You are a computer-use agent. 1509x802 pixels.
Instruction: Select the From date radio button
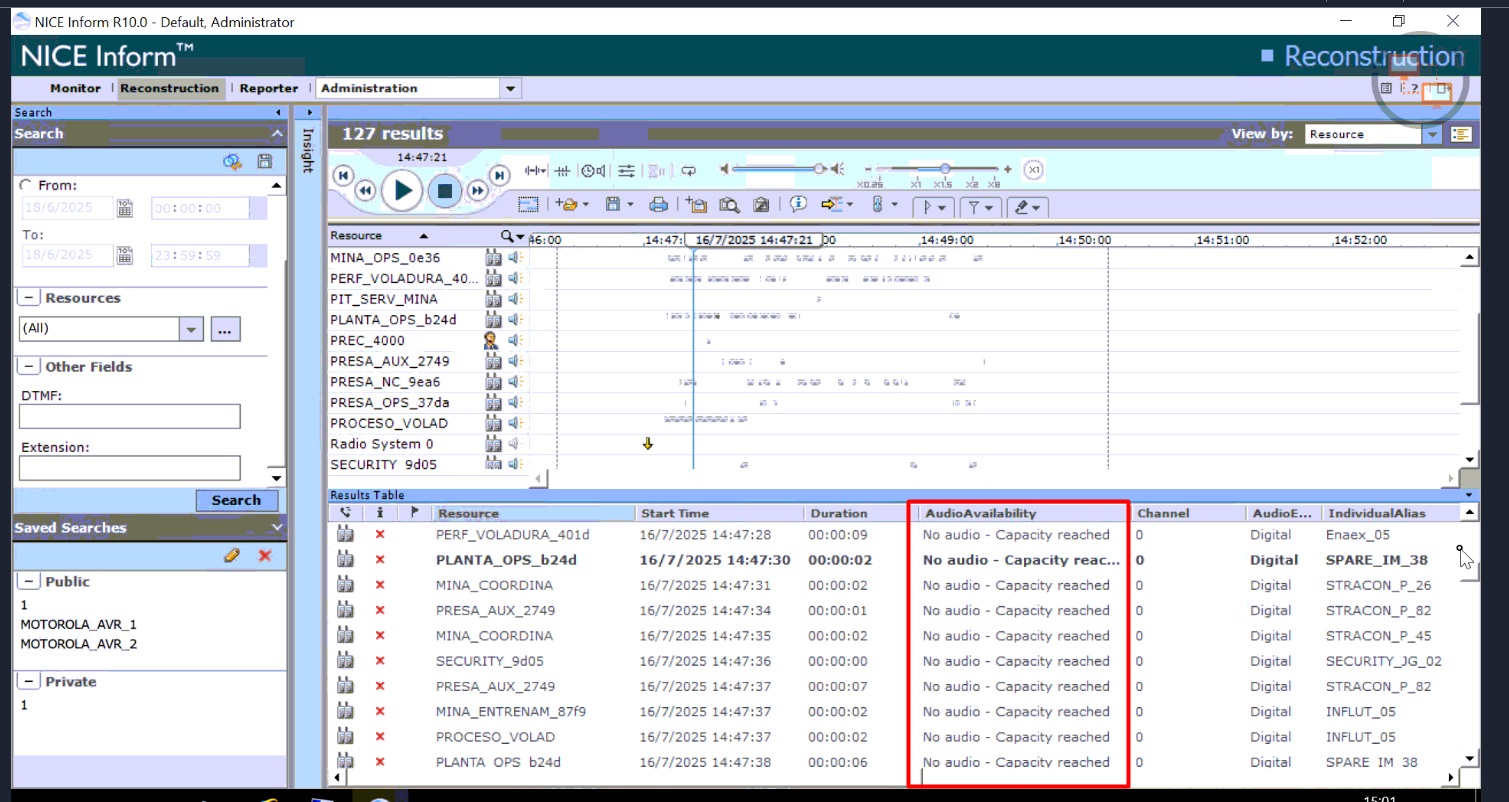(x=25, y=185)
